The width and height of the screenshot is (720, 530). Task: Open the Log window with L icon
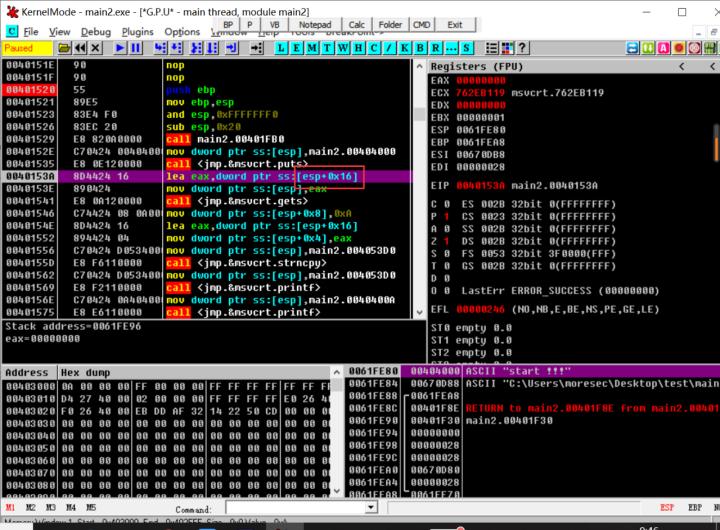coord(283,48)
